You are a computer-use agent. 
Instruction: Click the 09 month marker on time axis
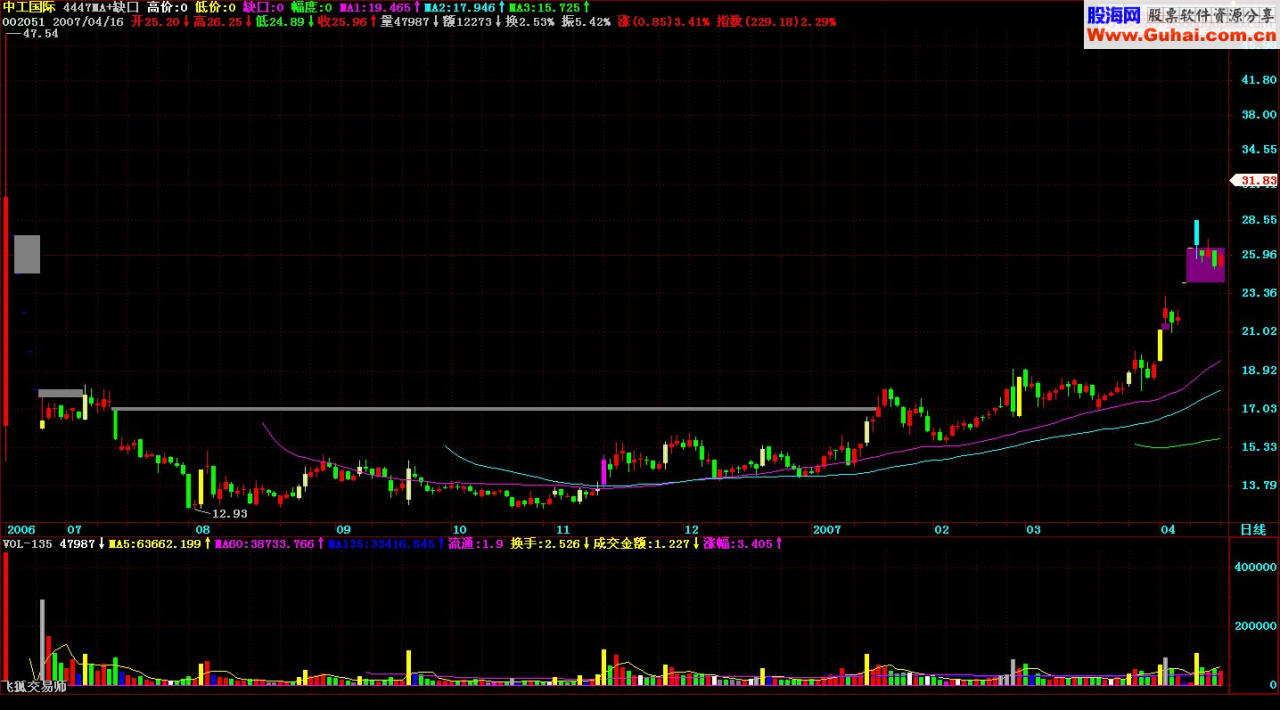(343, 528)
